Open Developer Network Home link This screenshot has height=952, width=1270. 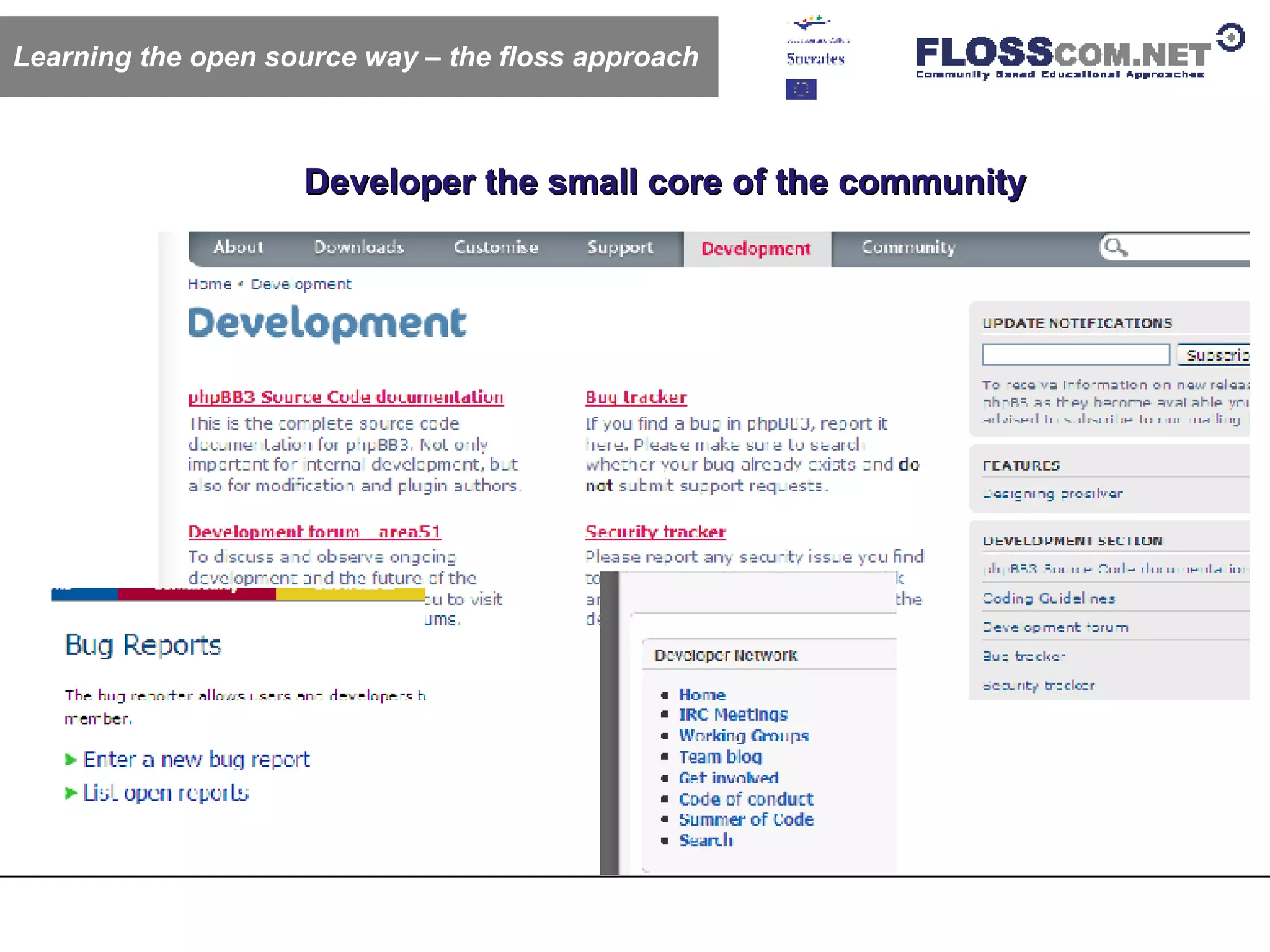pyautogui.click(x=702, y=695)
